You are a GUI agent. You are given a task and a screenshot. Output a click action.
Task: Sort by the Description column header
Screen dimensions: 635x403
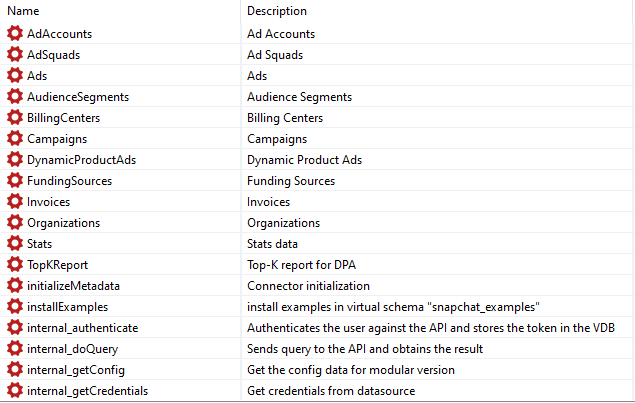click(x=276, y=11)
